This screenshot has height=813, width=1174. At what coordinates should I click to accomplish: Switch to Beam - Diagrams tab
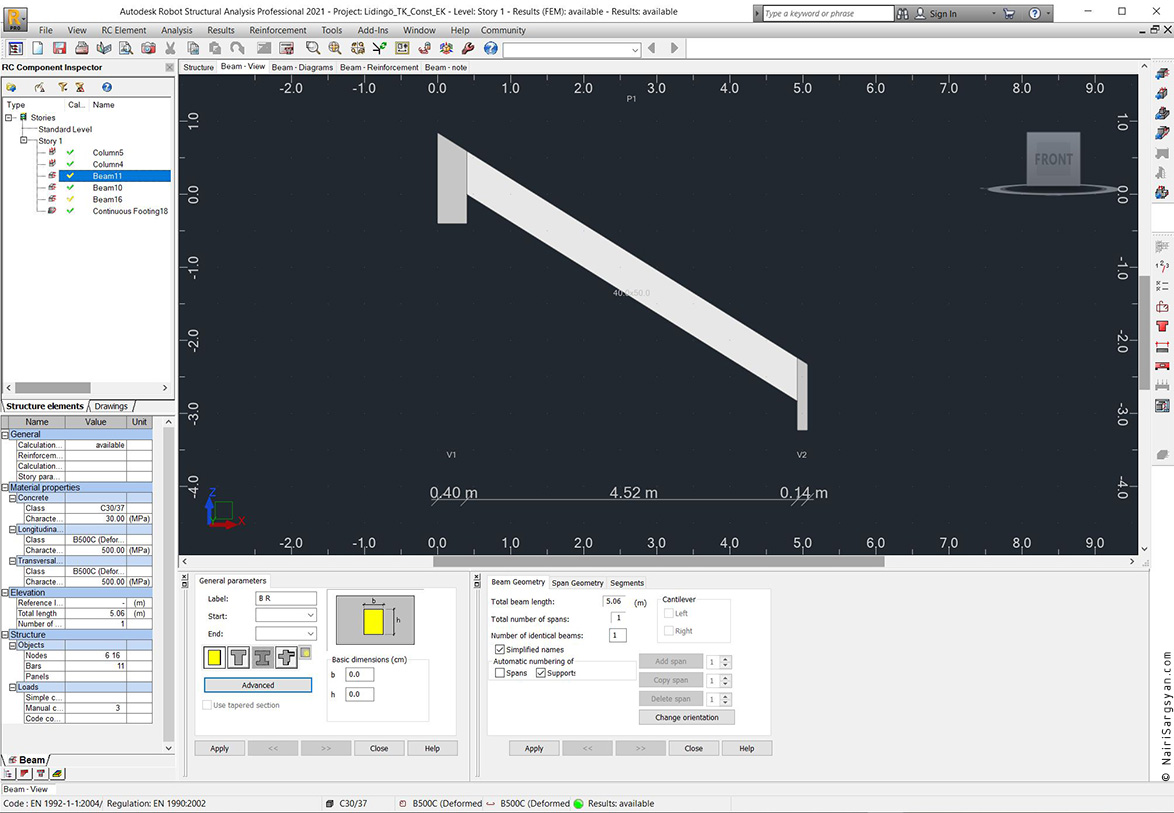(302, 67)
